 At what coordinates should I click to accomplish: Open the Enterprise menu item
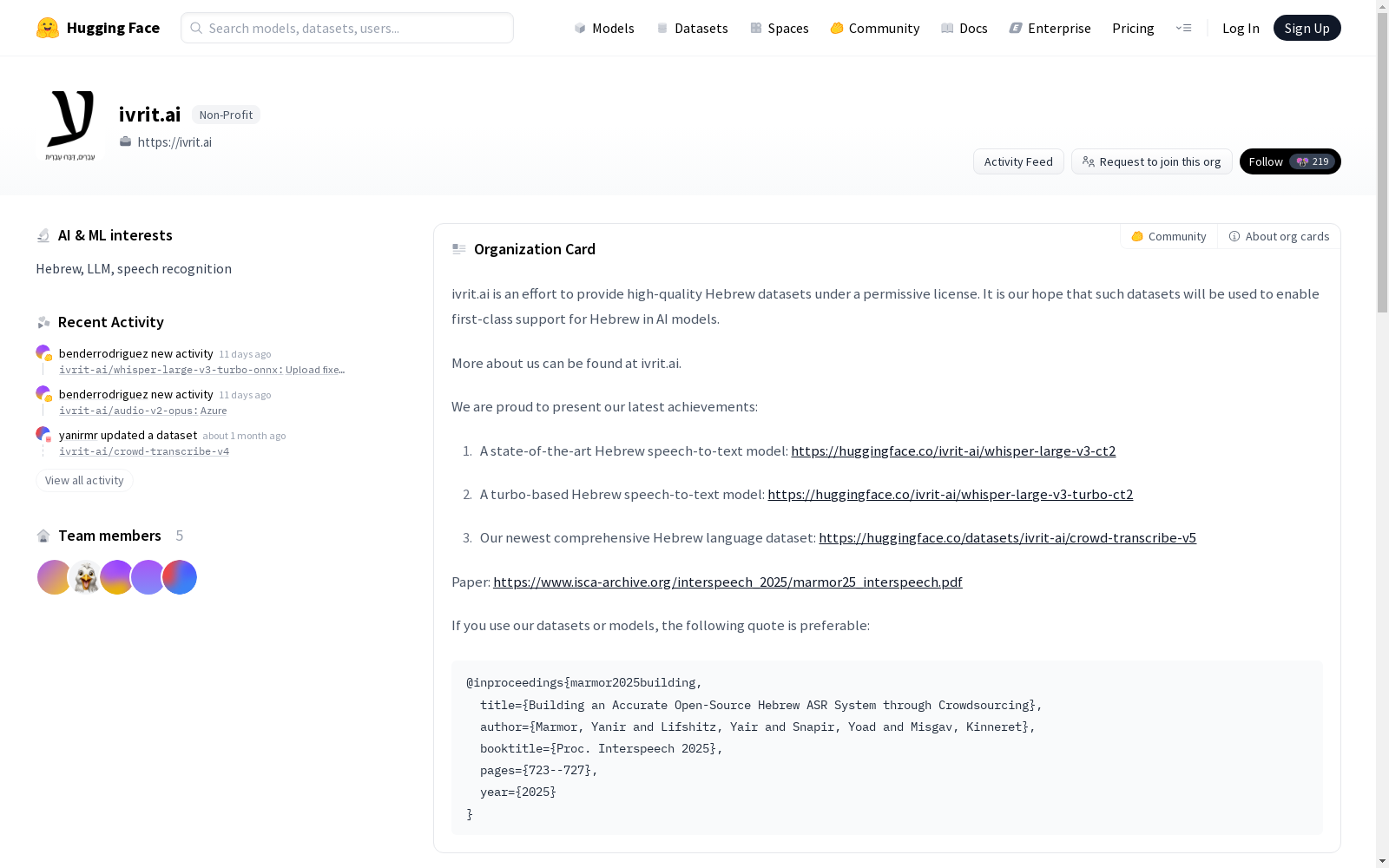coord(1050,28)
